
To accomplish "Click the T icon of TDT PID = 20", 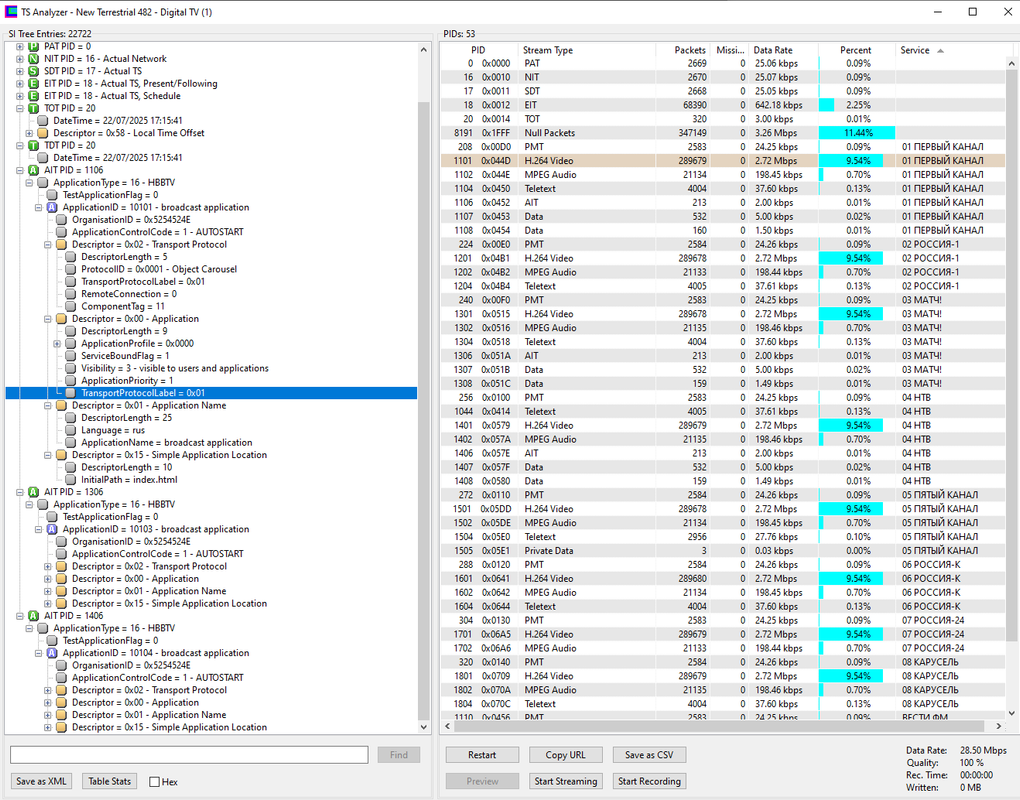I will [x=33, y=146].
